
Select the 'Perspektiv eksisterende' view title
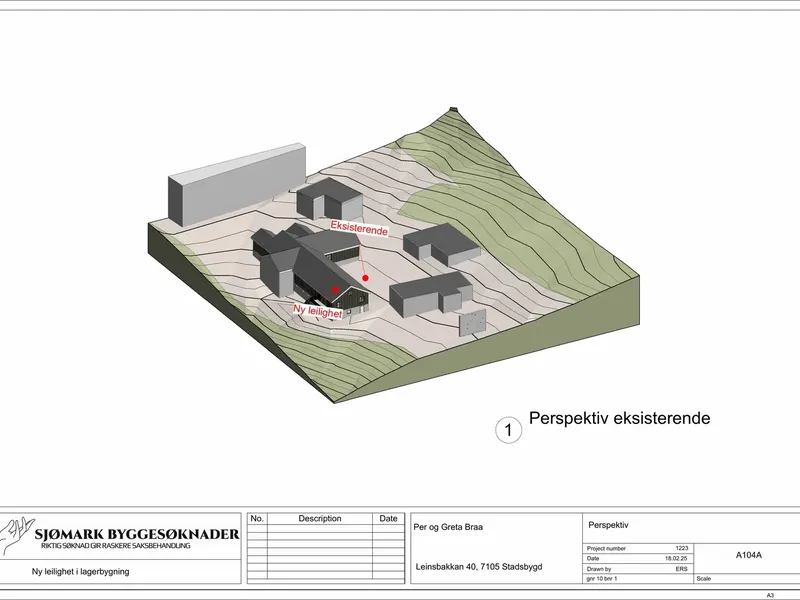(619, 418)
